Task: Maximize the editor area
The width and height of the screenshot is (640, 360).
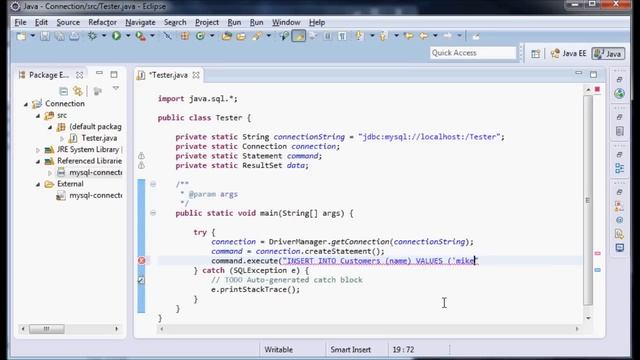Action: click(x=593, y=74)
